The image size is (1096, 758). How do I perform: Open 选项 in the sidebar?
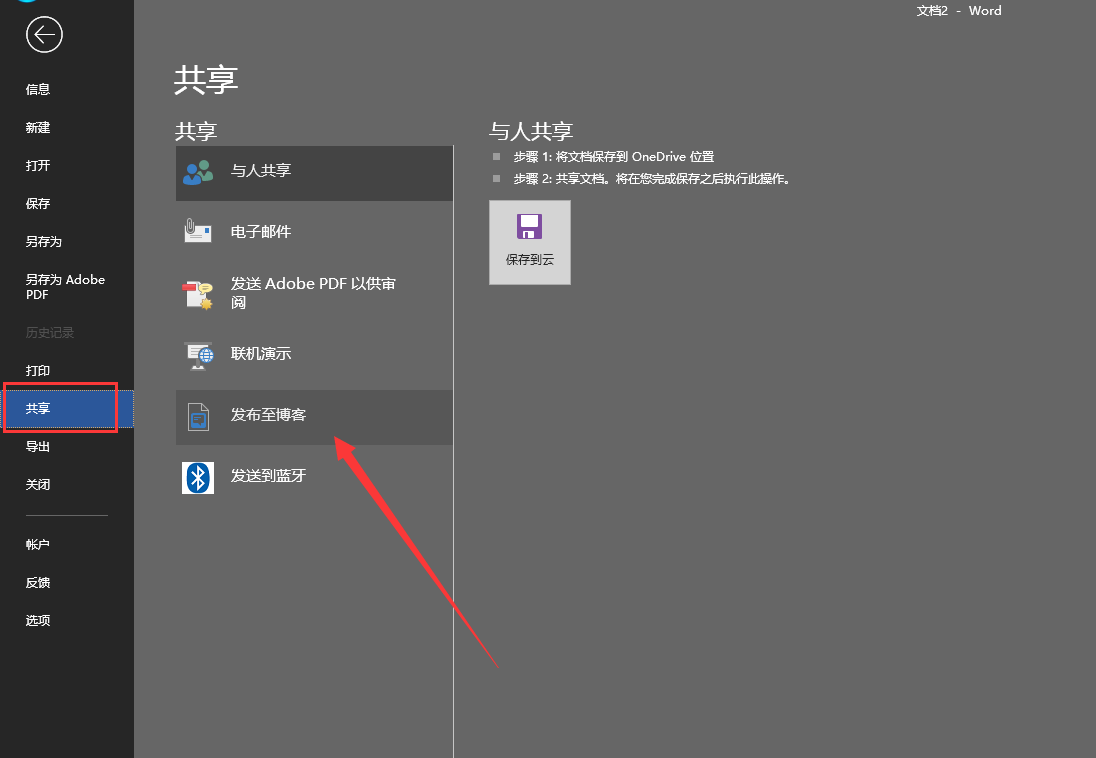pyautogui.click(x=38, y=620)
